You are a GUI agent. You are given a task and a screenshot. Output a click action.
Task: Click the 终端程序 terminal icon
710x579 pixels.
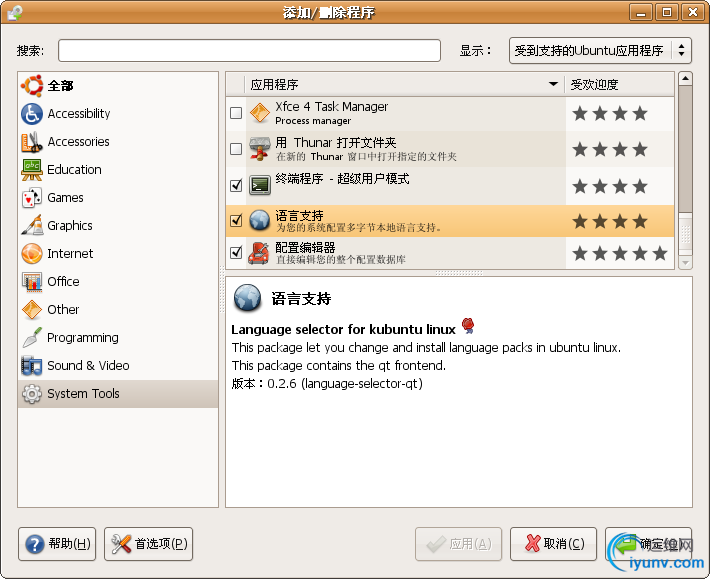click(x=260, y=185)
